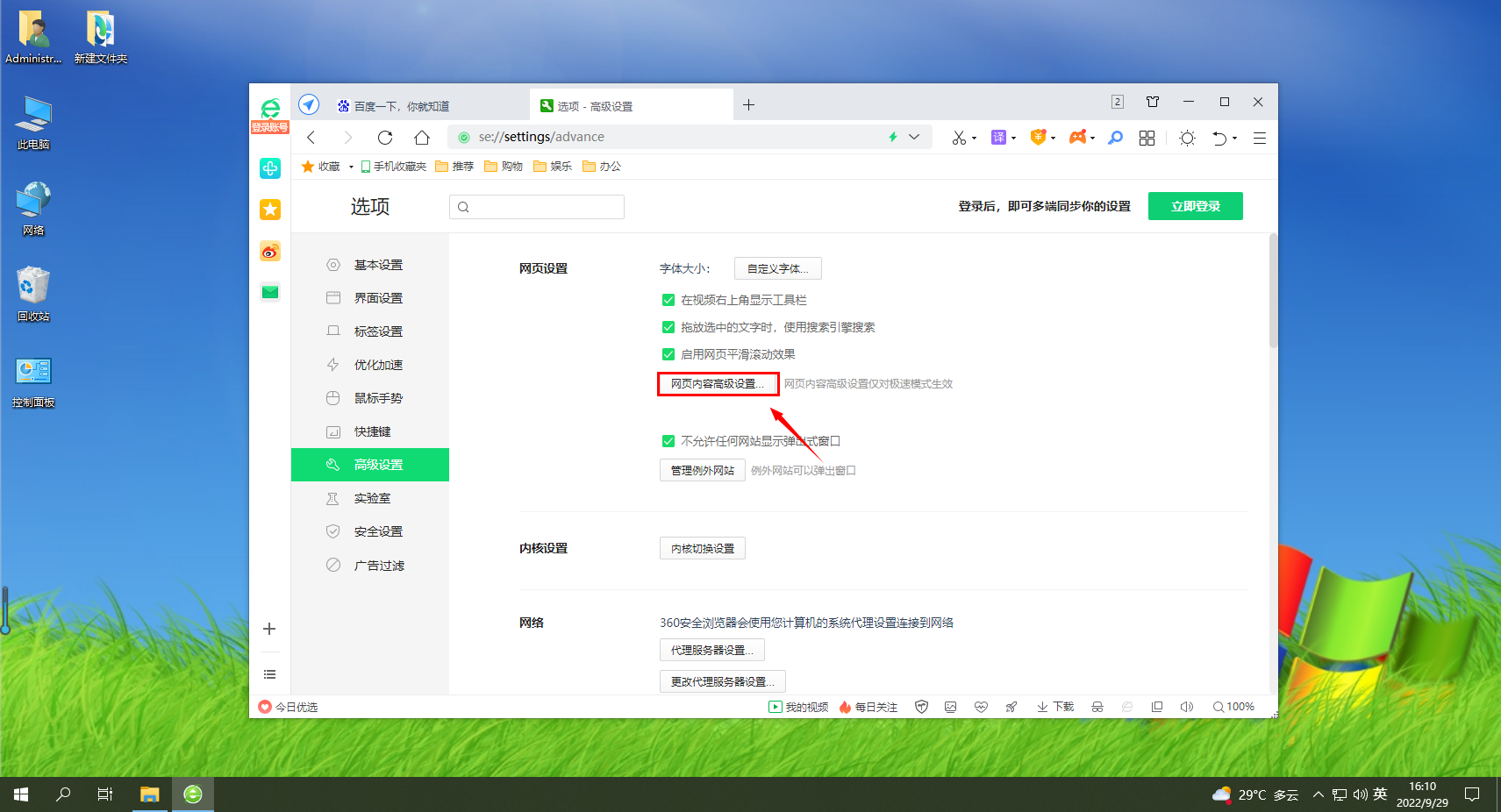Select 广告过滤 in settings sidebar
1501x812 pixels.
(370, 566)
